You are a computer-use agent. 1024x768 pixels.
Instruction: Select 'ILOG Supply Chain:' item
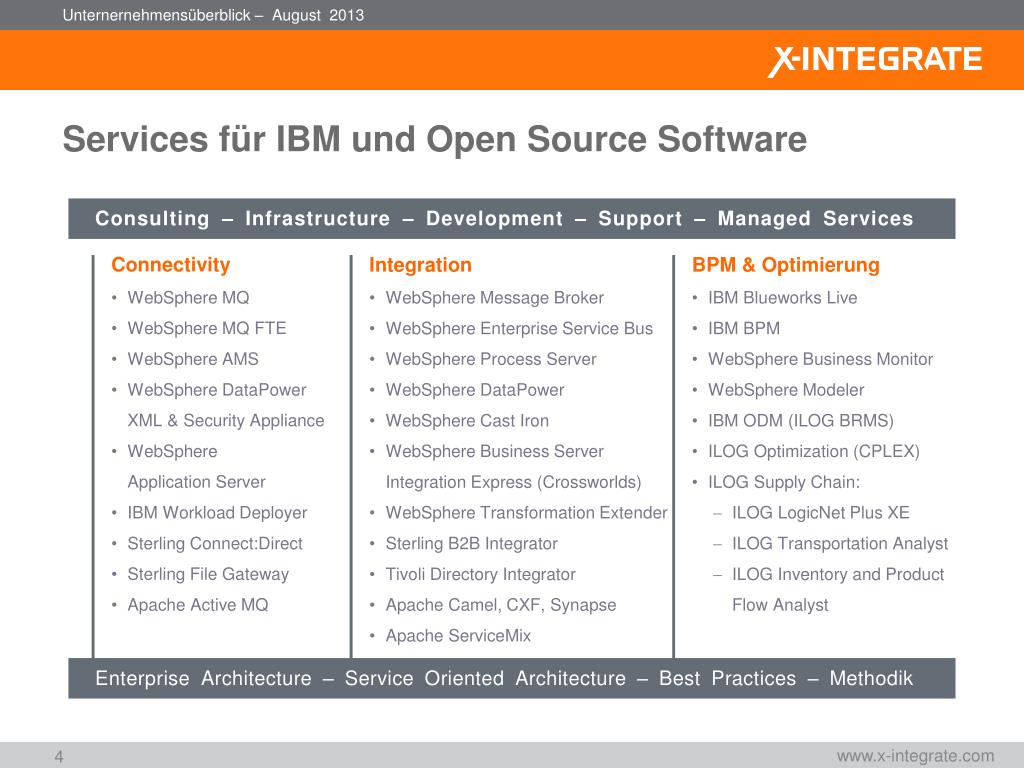coord(784,482)
